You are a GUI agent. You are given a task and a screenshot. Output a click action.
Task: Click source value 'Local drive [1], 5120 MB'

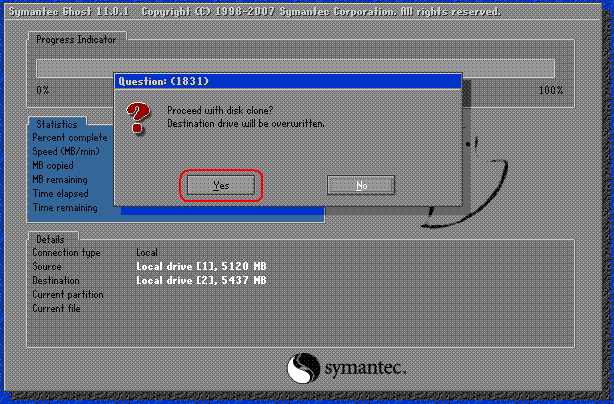(x=201, y=267)
